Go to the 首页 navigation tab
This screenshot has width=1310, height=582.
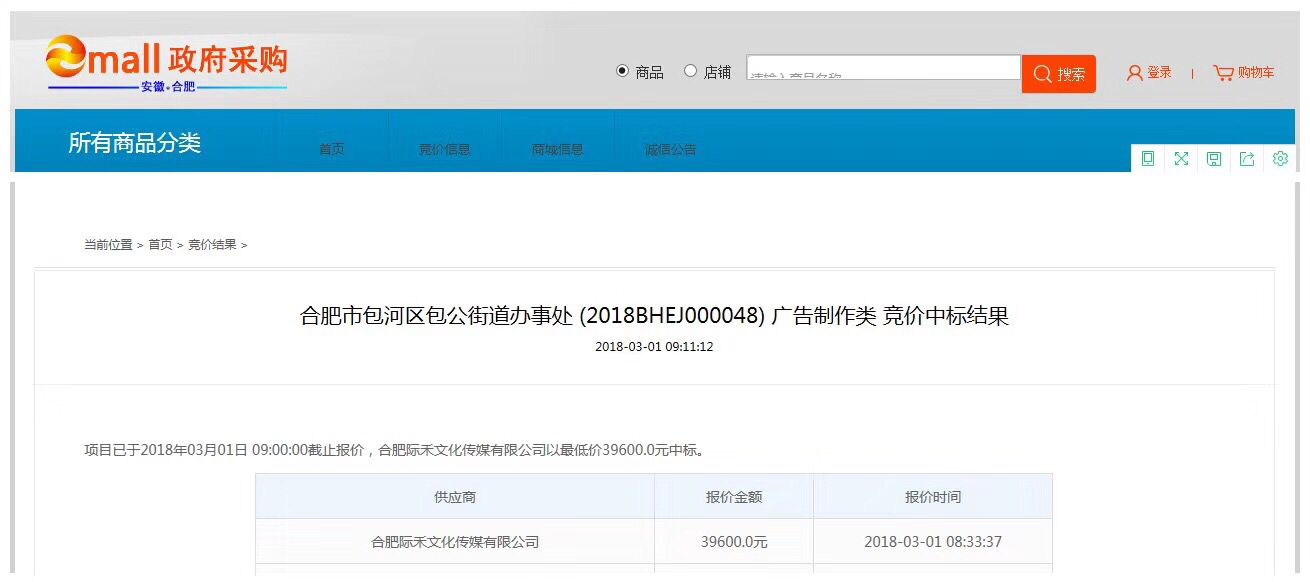[332, 149]
